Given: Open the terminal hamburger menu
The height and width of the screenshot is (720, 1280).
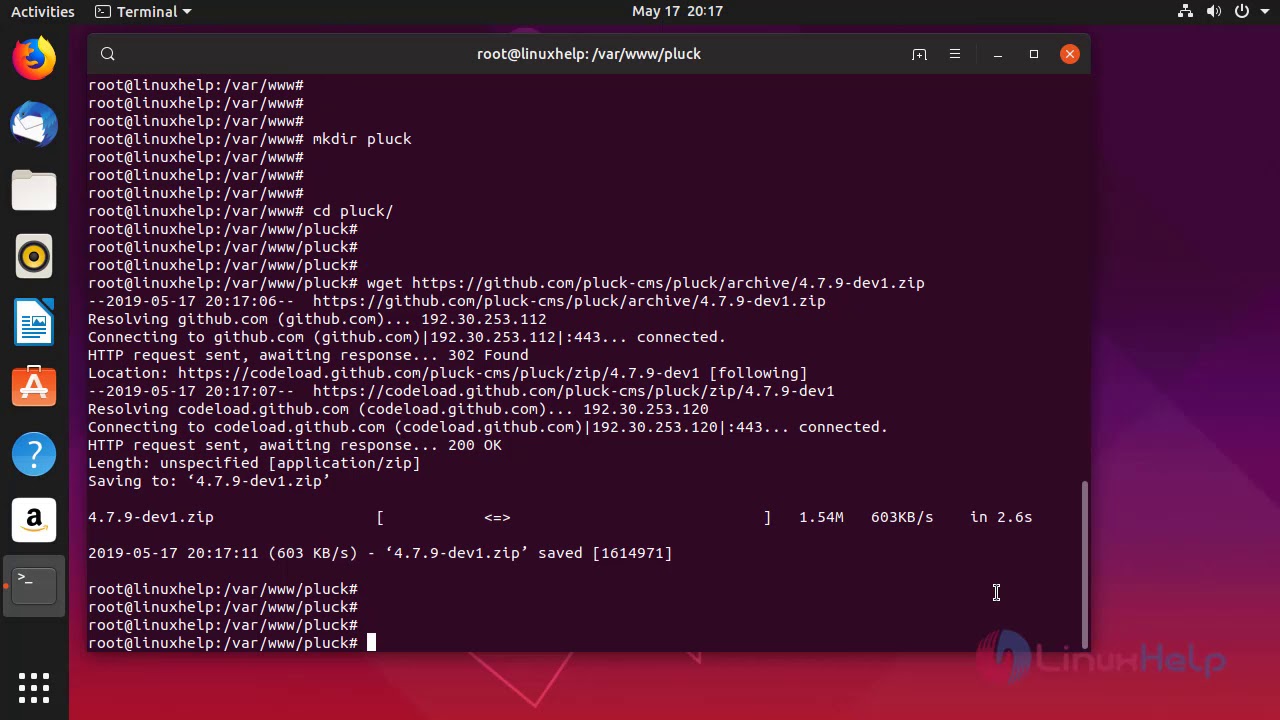Looking at the screenshot, I should (x=955, y=54).
